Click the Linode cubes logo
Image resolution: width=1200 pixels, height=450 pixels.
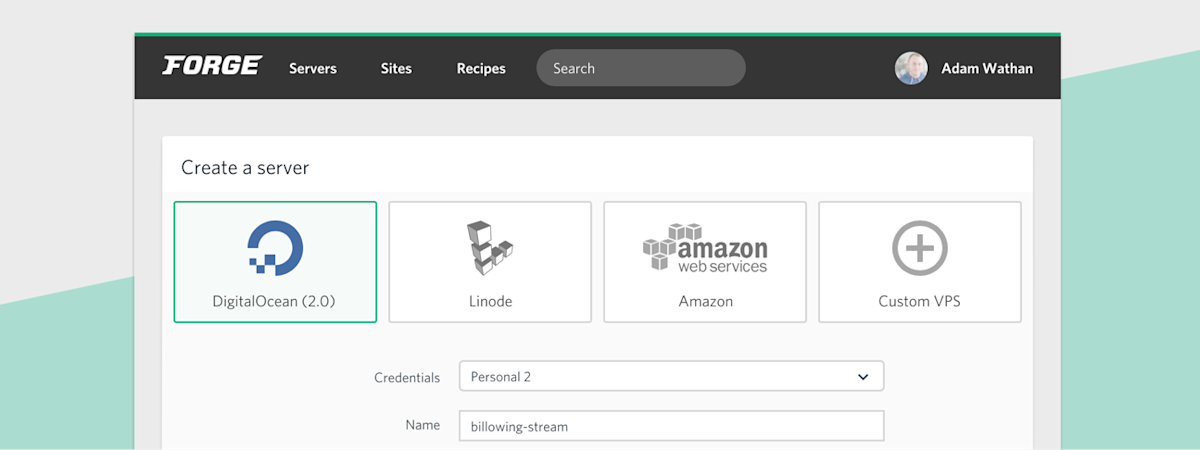pos(490,247)
